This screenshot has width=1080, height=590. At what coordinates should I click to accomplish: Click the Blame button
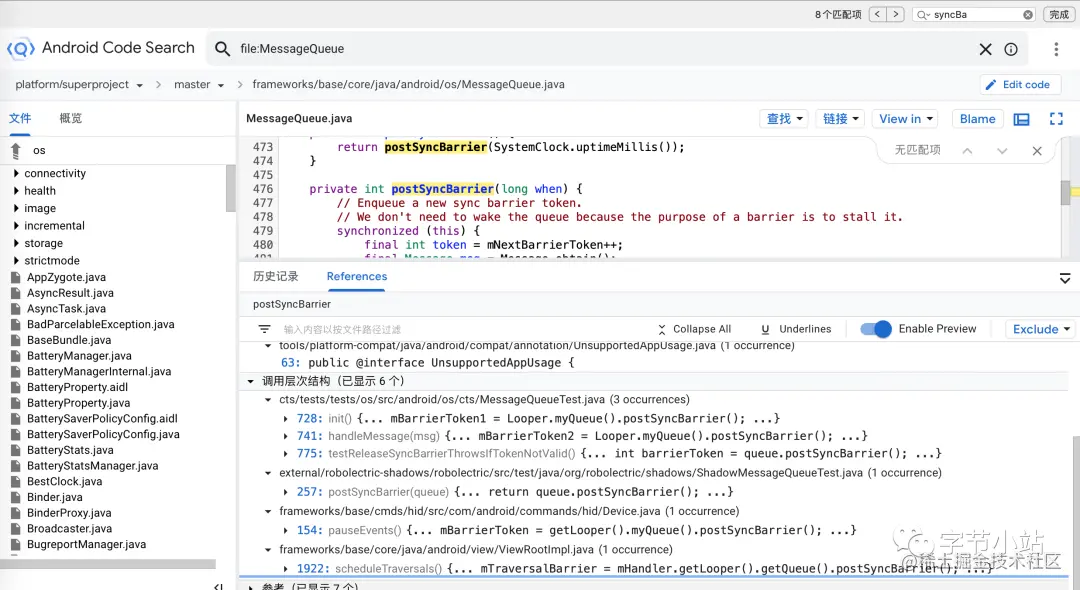tap(977, 118)
